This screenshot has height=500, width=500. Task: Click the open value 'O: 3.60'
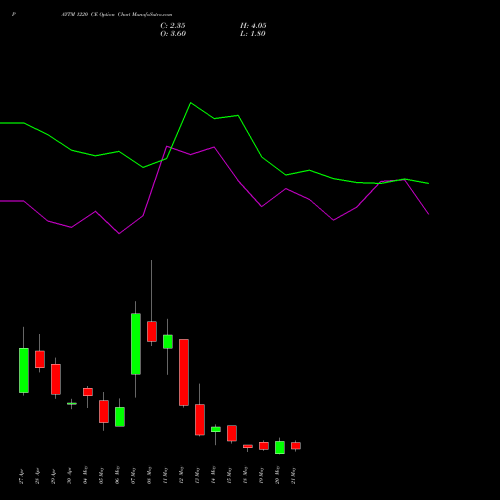point(173,34)
